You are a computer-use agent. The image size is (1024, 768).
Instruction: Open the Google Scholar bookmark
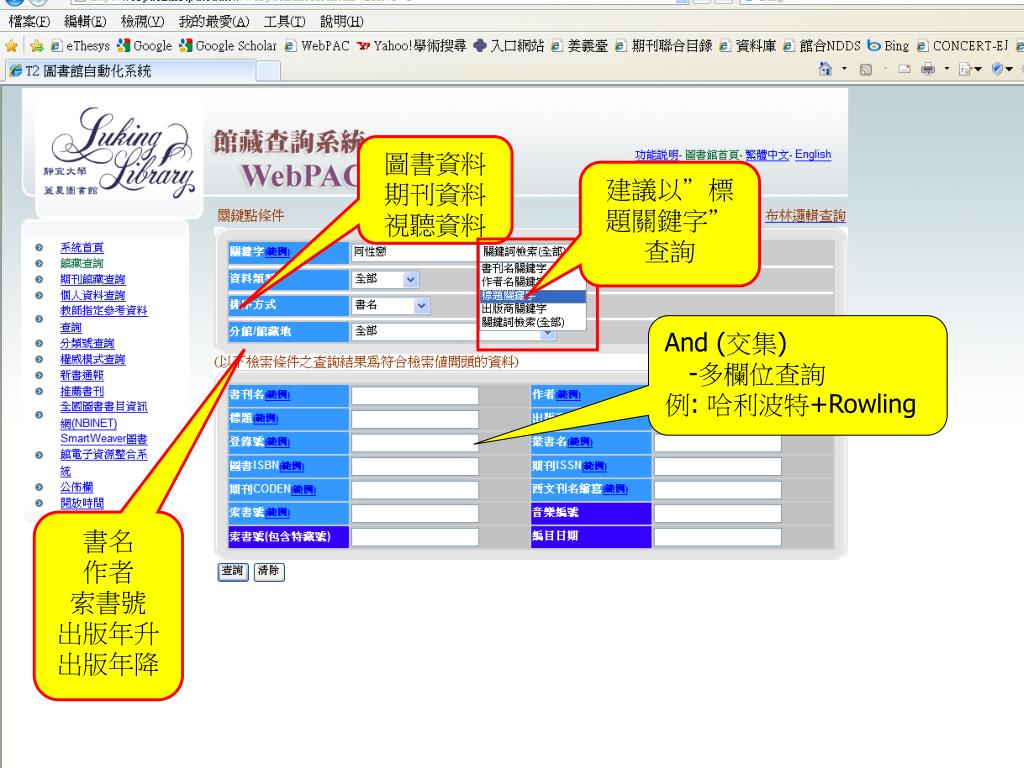tap(228, 46)
